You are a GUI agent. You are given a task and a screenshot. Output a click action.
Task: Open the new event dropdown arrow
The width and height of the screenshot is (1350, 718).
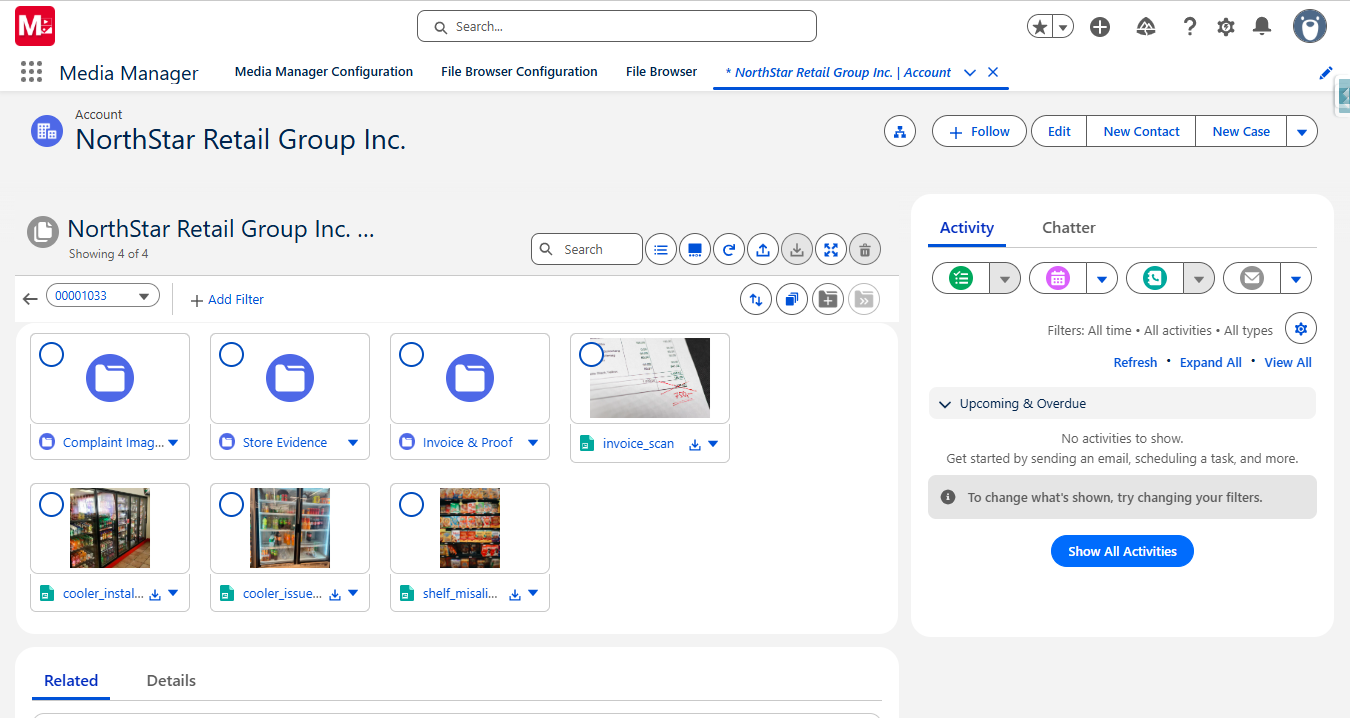click(x=1102, y=278)
